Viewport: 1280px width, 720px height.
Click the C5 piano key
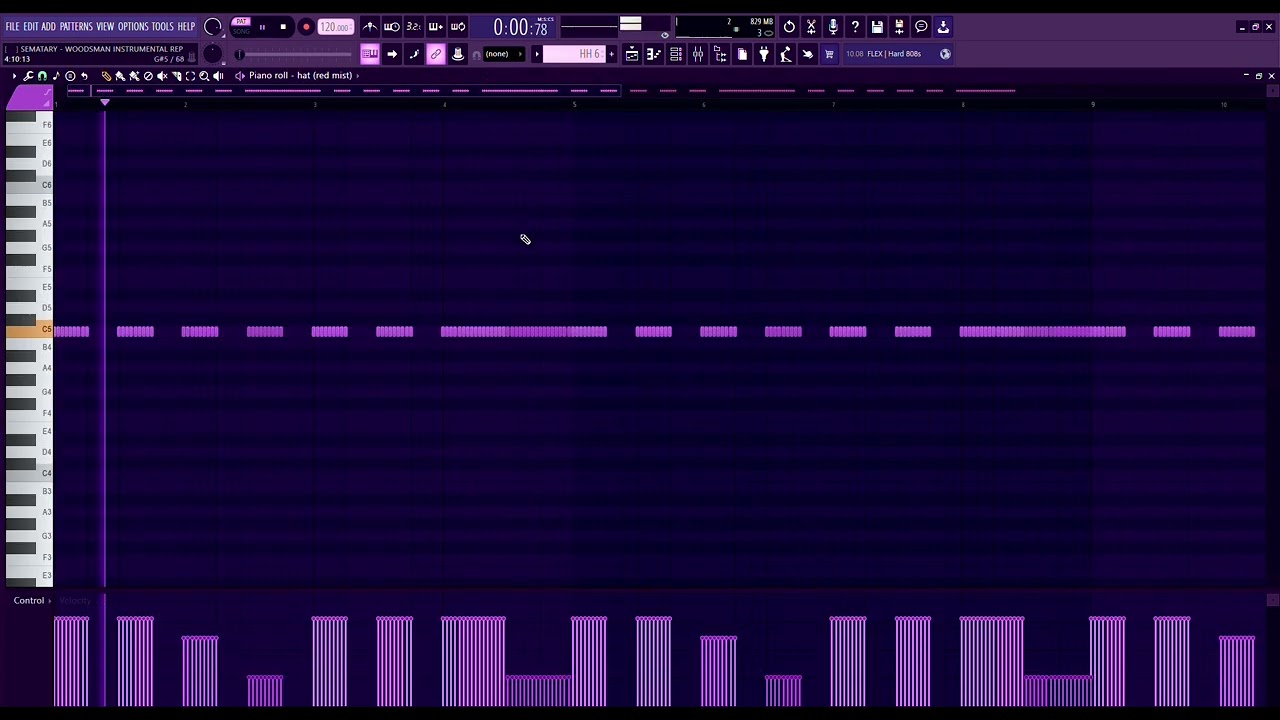(x=29, y=331)
